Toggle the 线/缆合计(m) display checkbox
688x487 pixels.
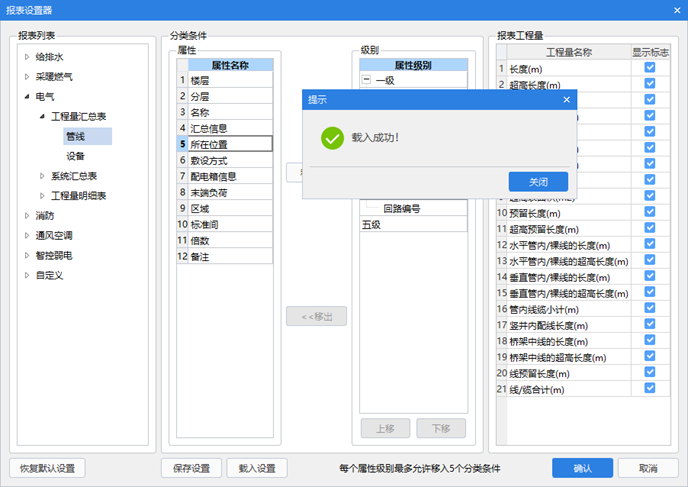[x=650, y=388]
